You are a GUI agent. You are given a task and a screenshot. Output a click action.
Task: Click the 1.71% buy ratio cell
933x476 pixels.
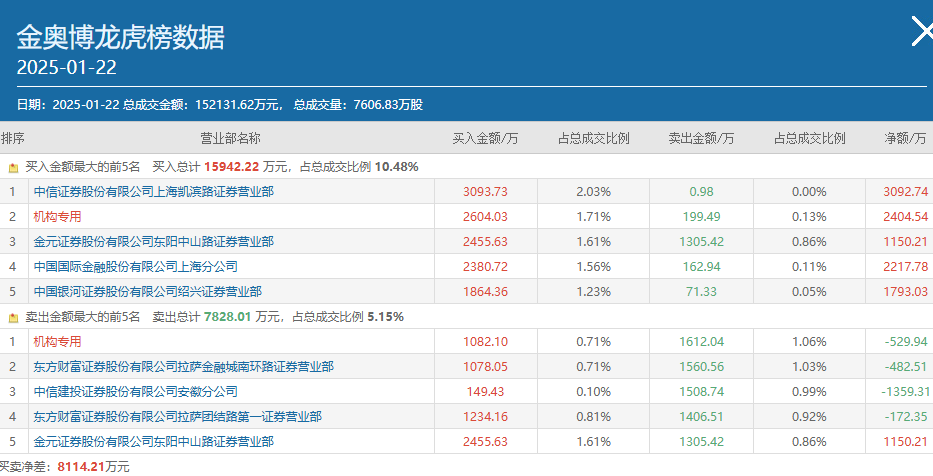coord(593,217)
